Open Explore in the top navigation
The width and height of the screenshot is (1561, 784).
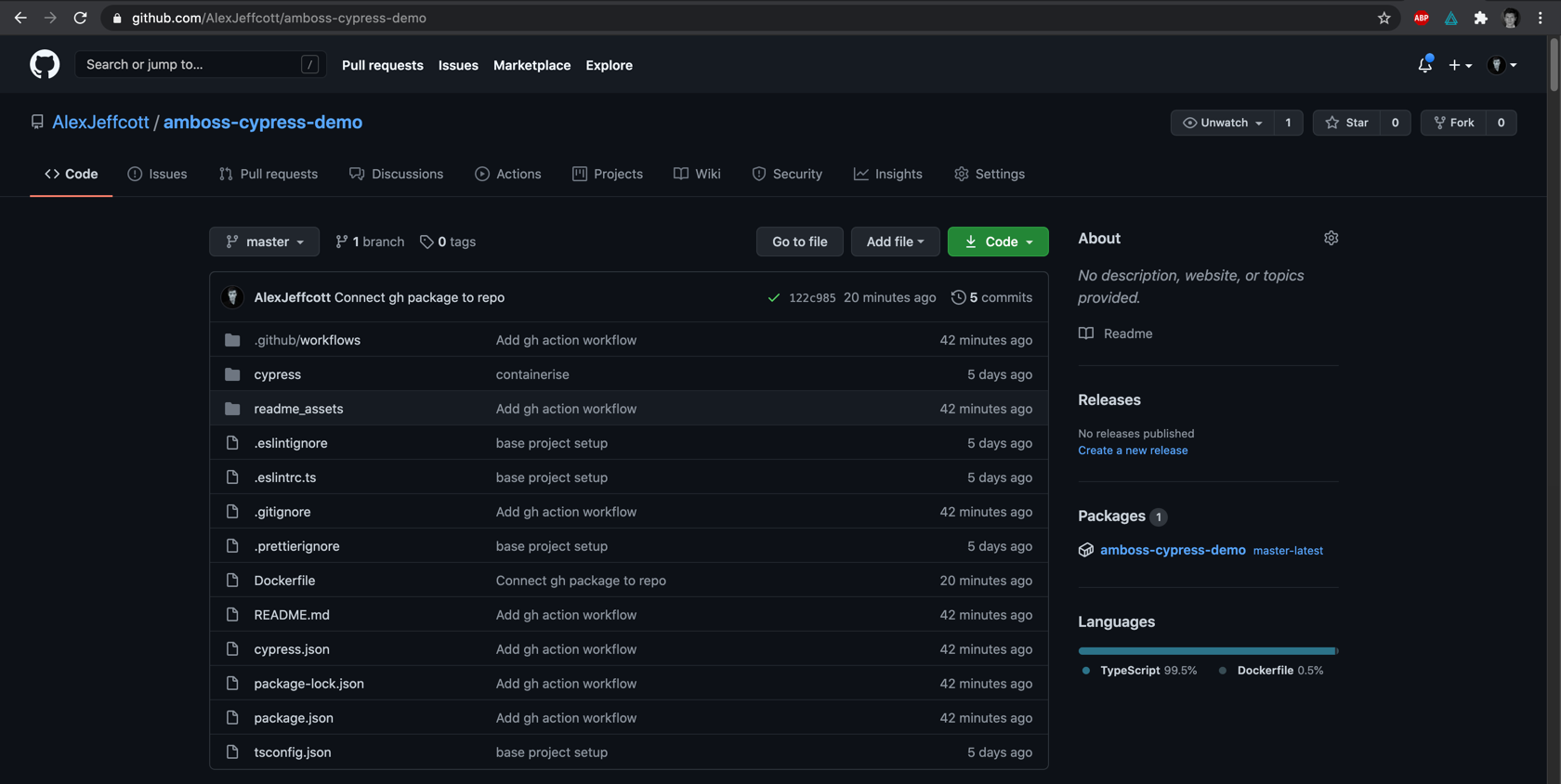[x=609, y=65]
